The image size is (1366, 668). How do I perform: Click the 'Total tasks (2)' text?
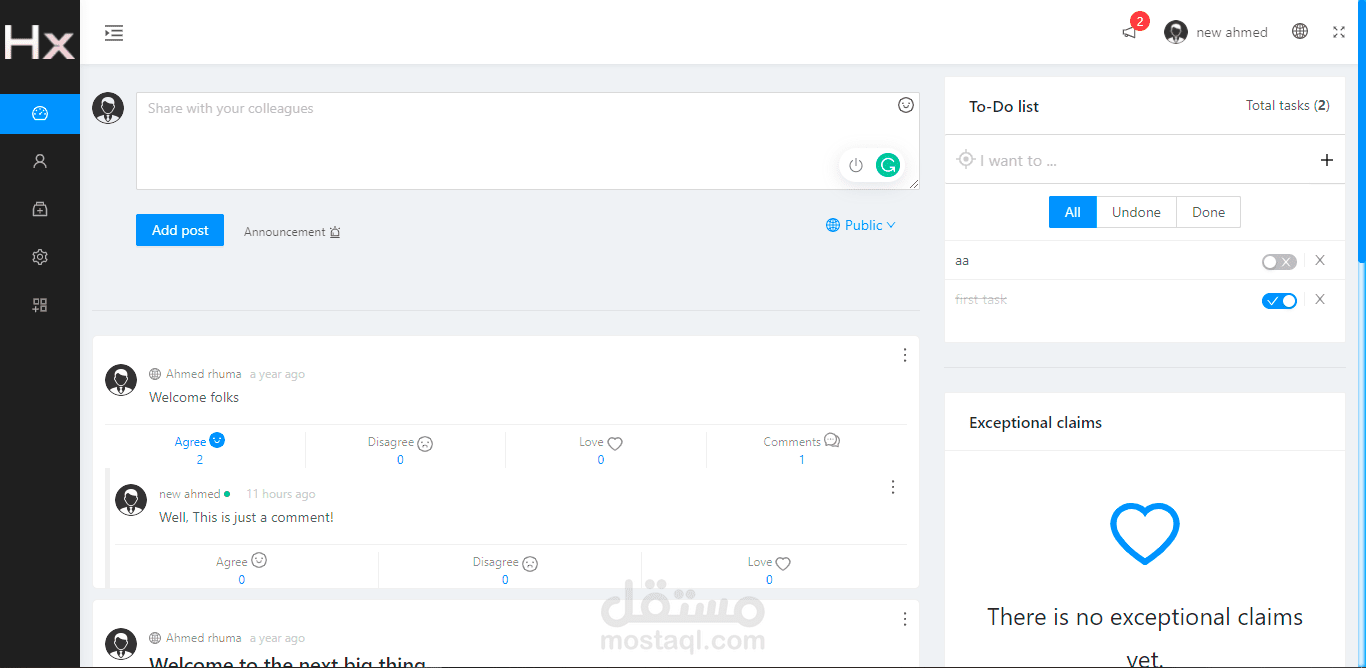[x=1288, y=105]
